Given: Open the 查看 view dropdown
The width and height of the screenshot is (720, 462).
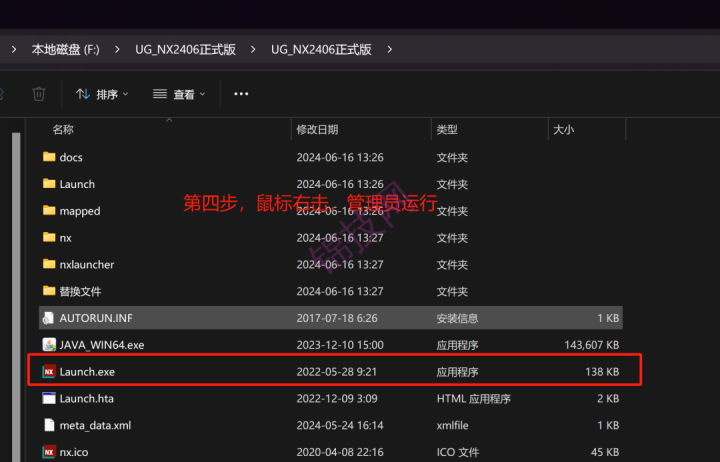Looking at the screenshot, I should click(x=179, y=94).
